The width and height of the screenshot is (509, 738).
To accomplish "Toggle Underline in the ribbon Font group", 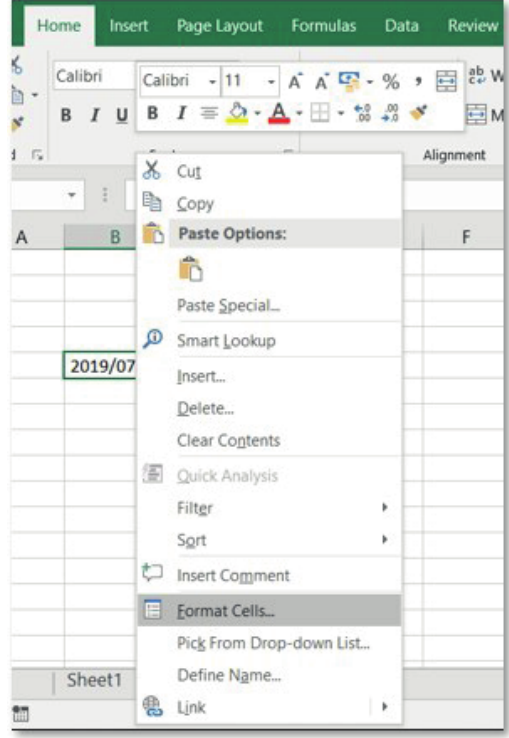I will click(x=122, y=115).
